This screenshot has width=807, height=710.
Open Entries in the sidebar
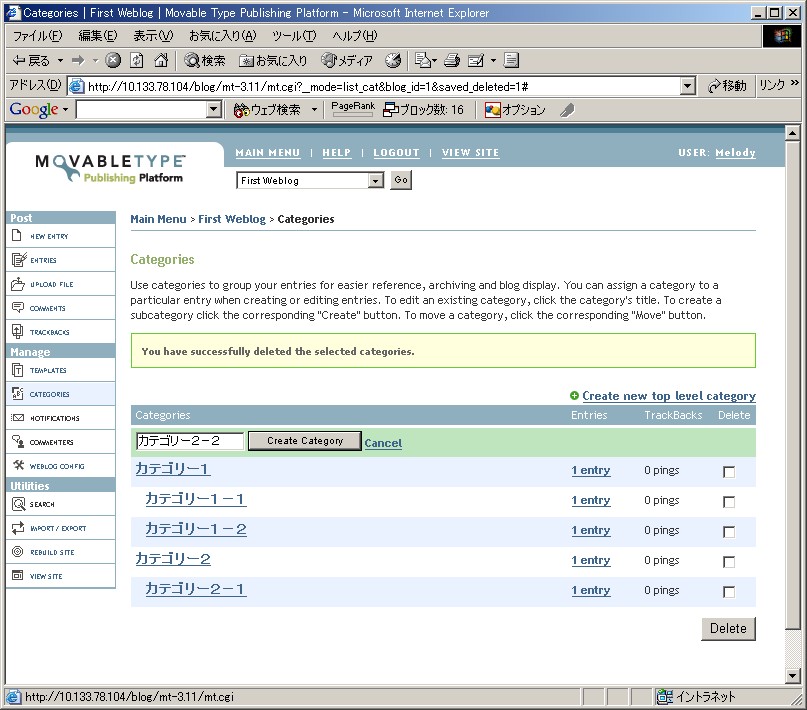click(60, 260)
